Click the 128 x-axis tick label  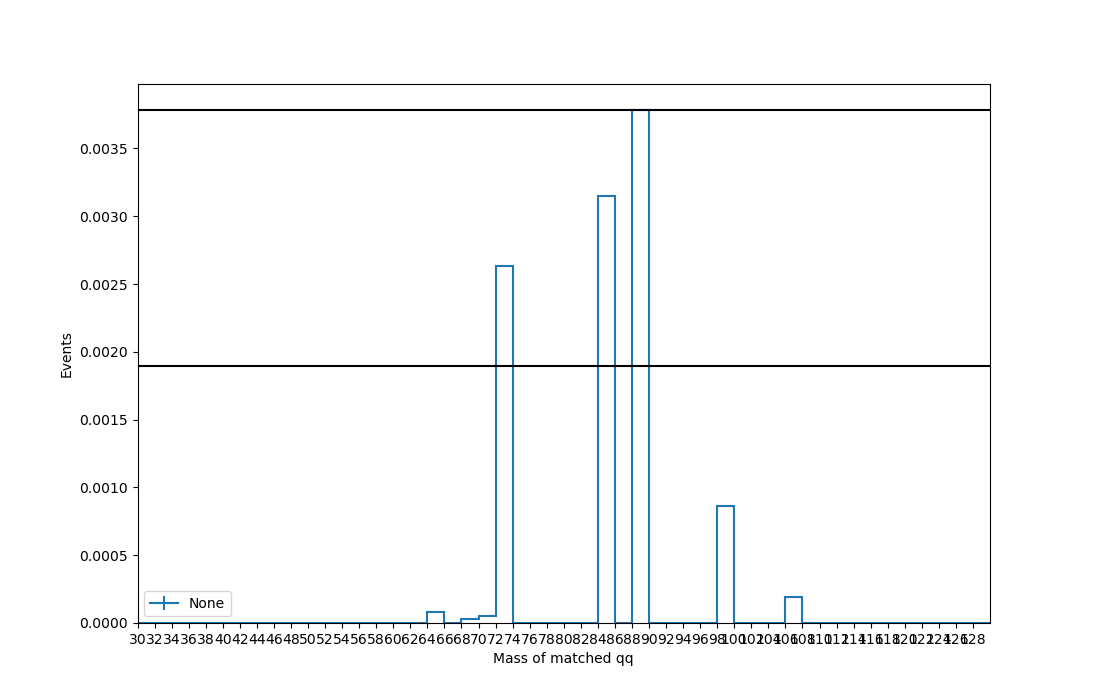click(x=973, y=639)
